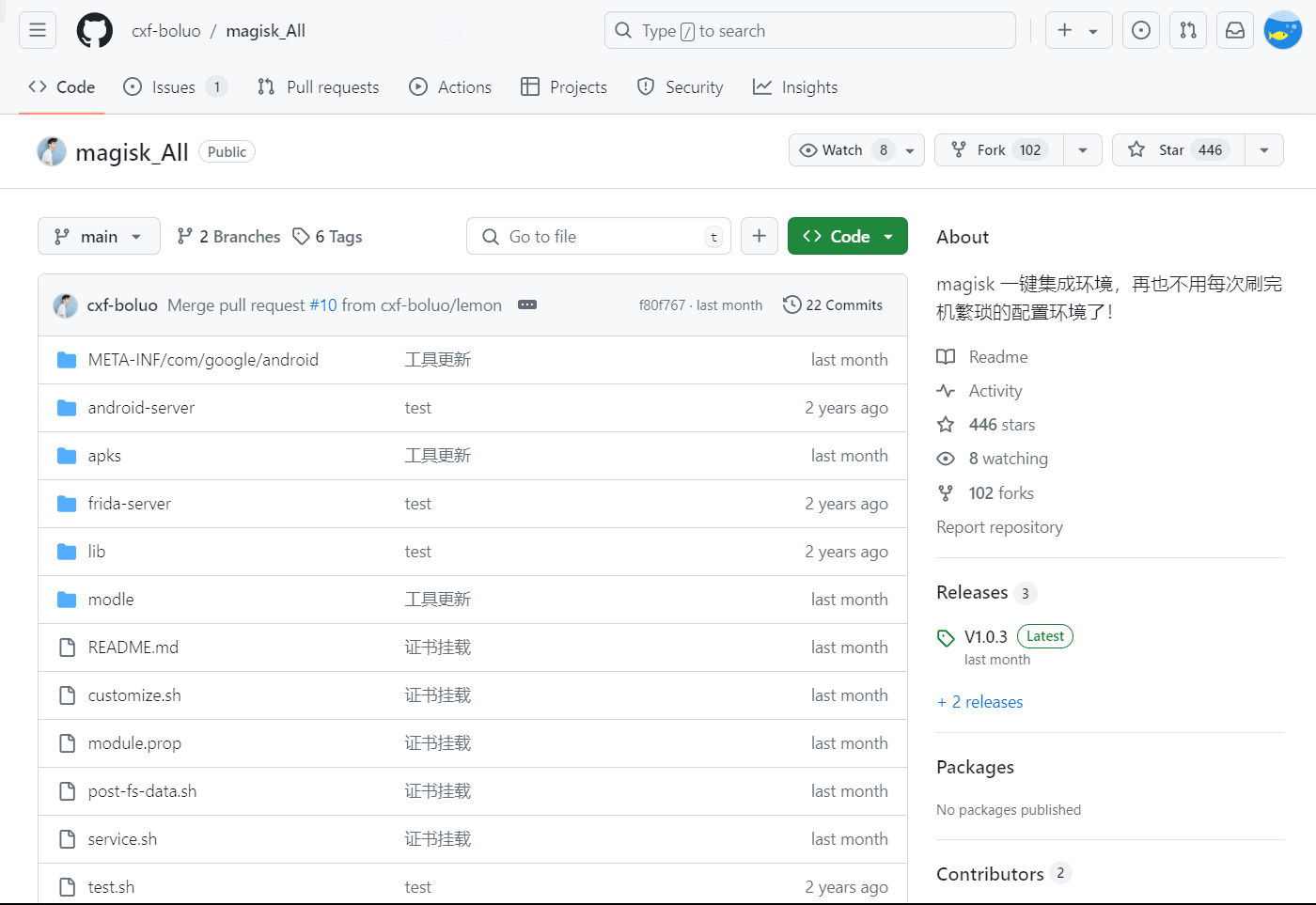
Task: Click the commit author avatar
Action: tap(65, 305)
